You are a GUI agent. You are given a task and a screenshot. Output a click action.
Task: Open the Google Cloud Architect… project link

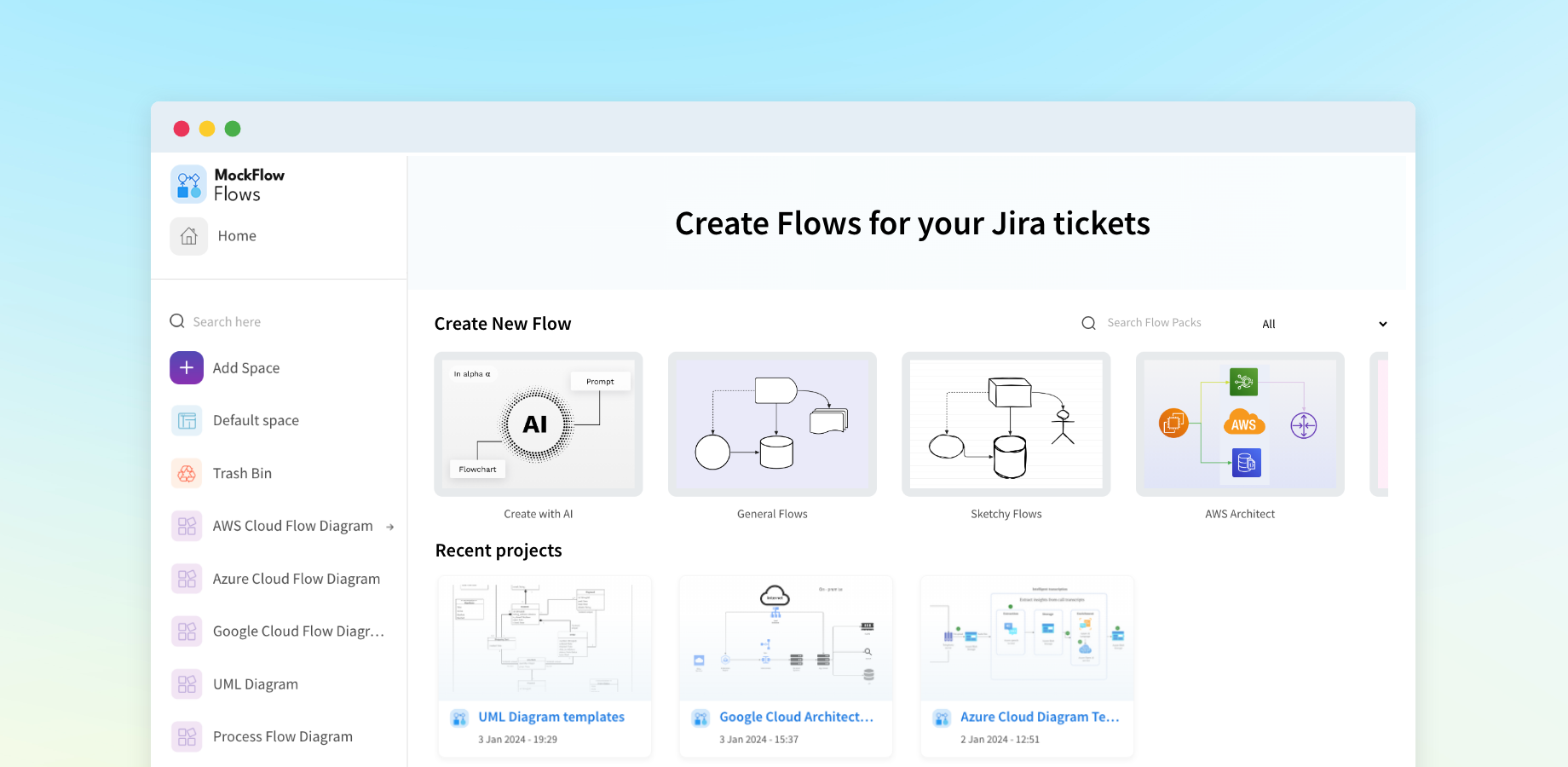click(797, 718)
